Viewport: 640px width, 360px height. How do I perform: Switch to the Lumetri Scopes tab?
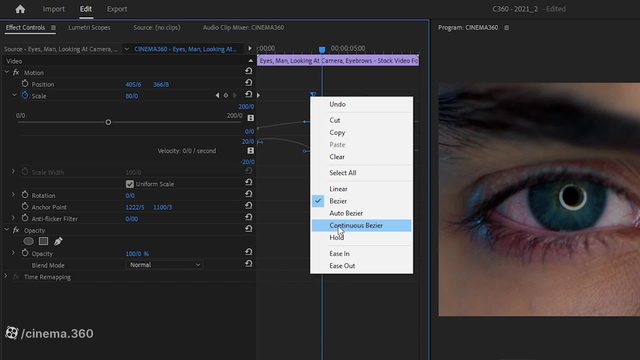89,28
